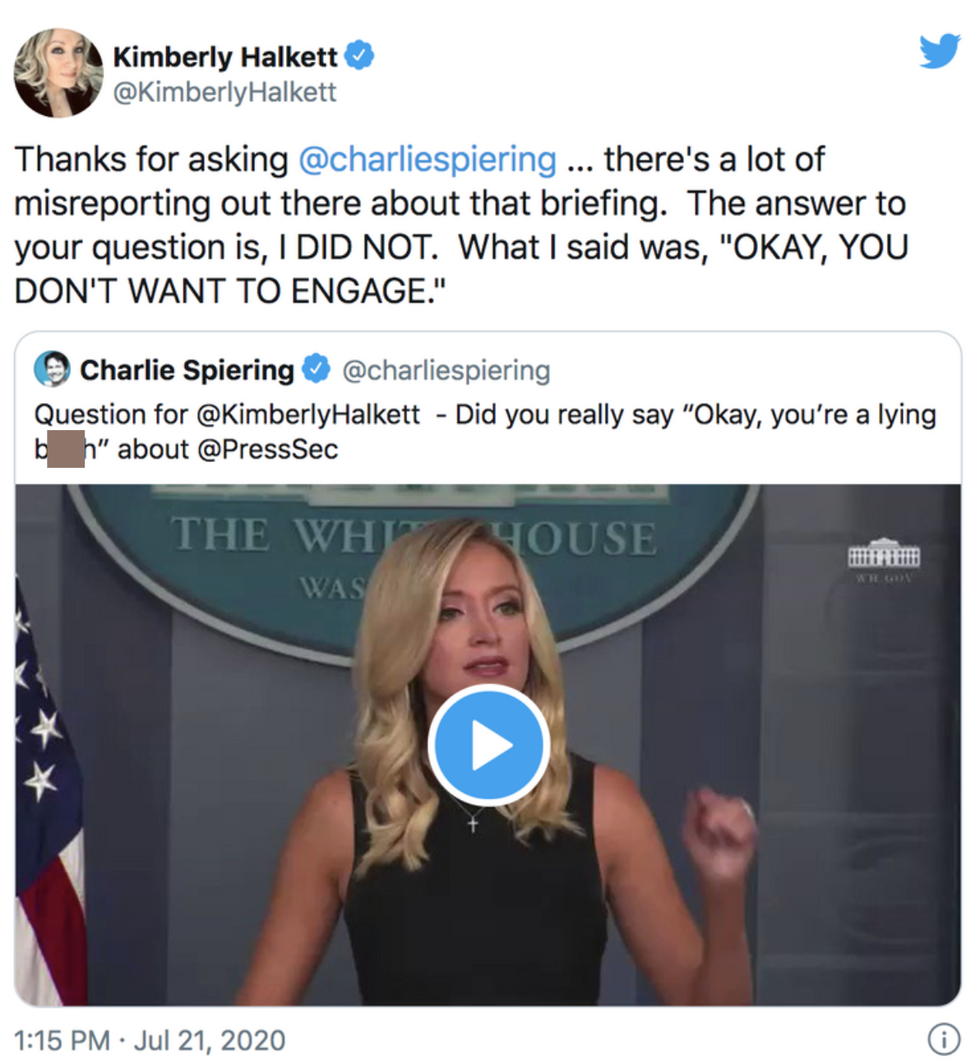This screenshot has height=1064, width=980.
Task: Click Charlie Spiering's small avatar
Action: tap(52, 370)
